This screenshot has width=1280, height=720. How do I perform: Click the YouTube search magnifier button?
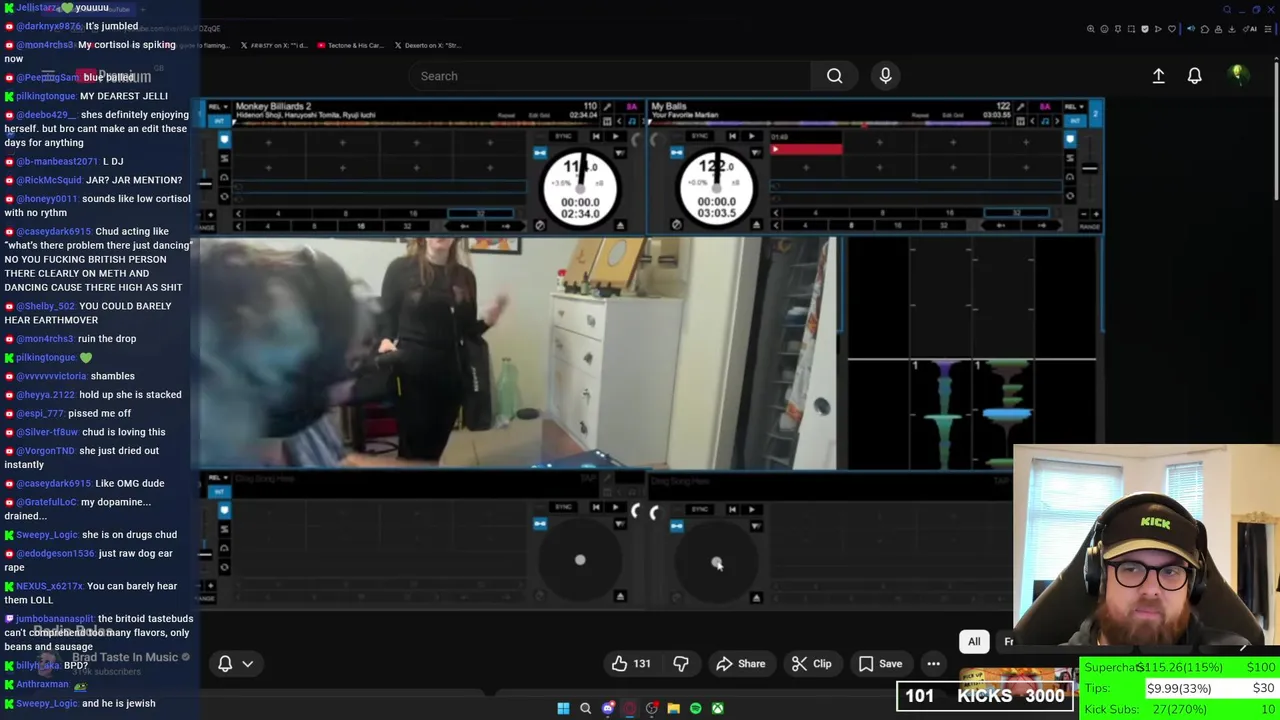click(x=834, y=76)
